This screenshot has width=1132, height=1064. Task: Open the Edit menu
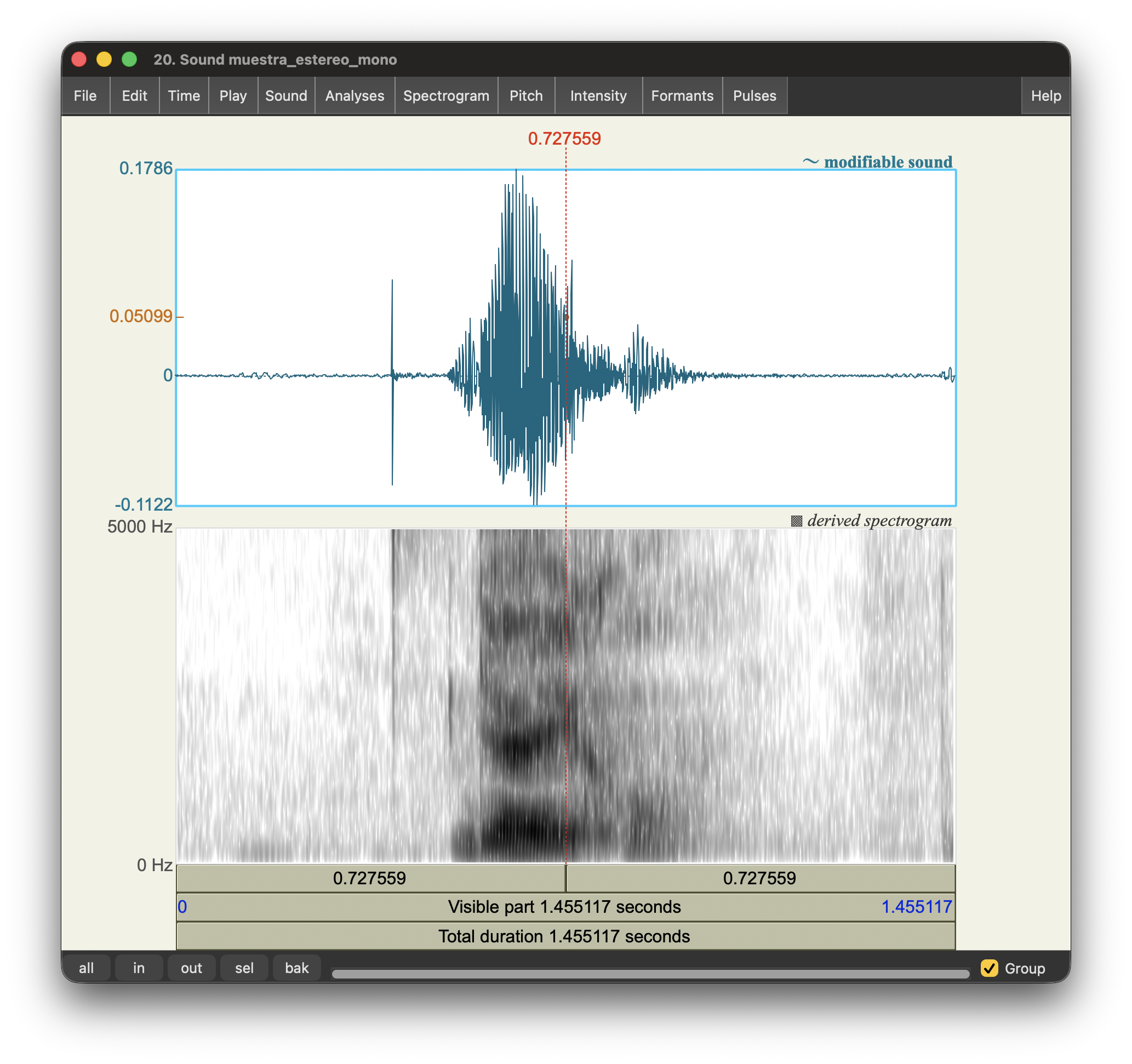click(x=134, y=96)
